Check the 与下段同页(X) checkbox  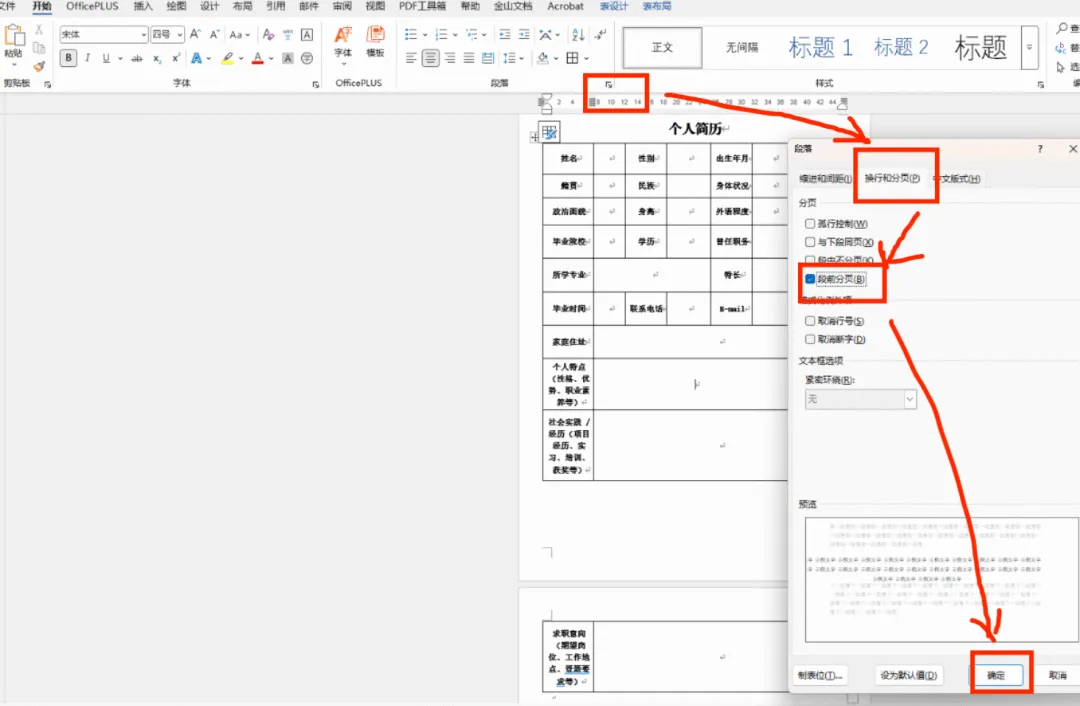(x=810, y=242)
